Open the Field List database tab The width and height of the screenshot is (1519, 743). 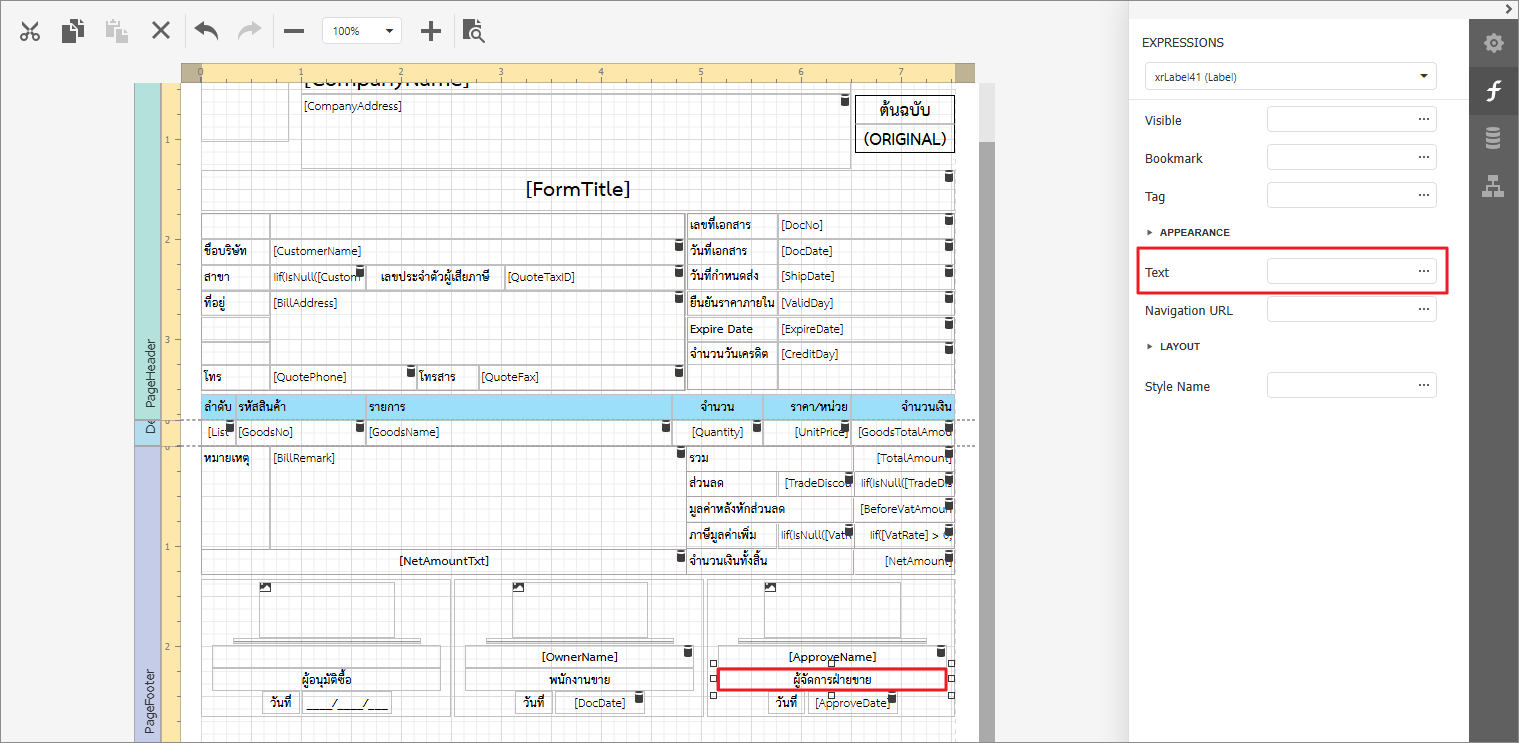pos(1493,139)
